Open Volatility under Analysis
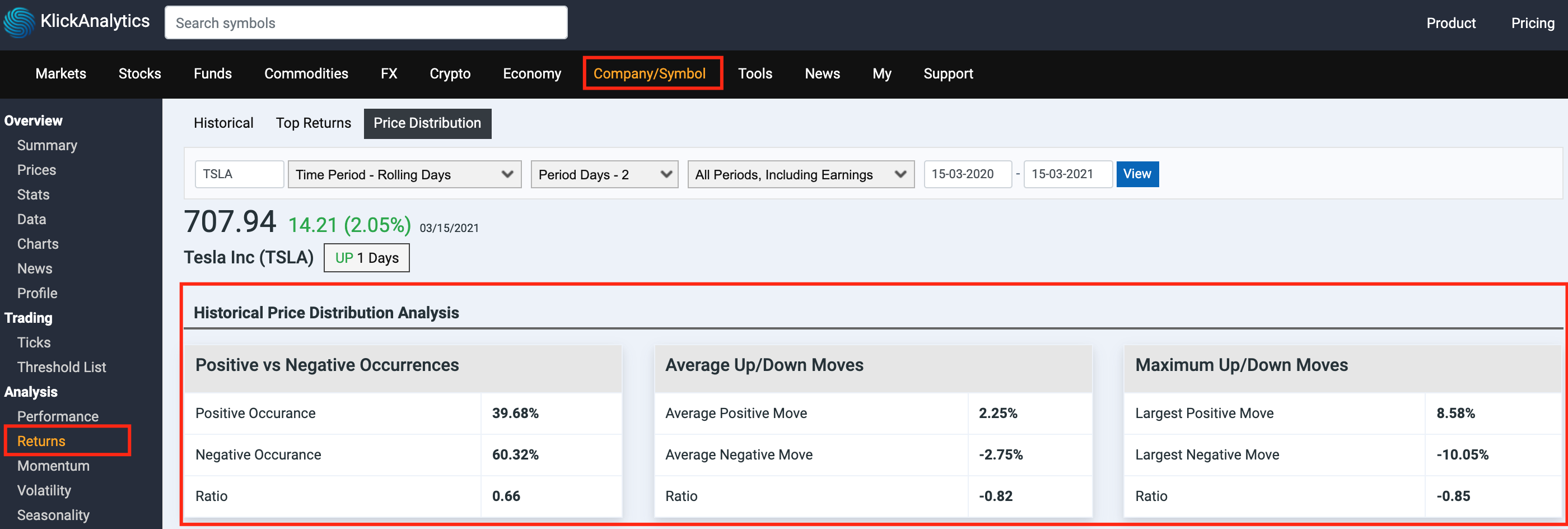This screenshot has height=529, width=1568. click(x=44, y=491)
